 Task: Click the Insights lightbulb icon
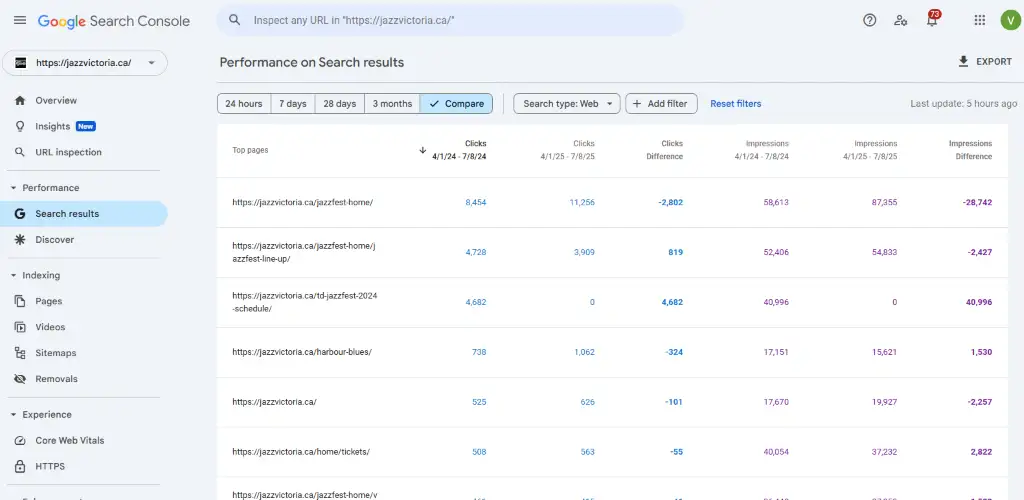(20, 127)
